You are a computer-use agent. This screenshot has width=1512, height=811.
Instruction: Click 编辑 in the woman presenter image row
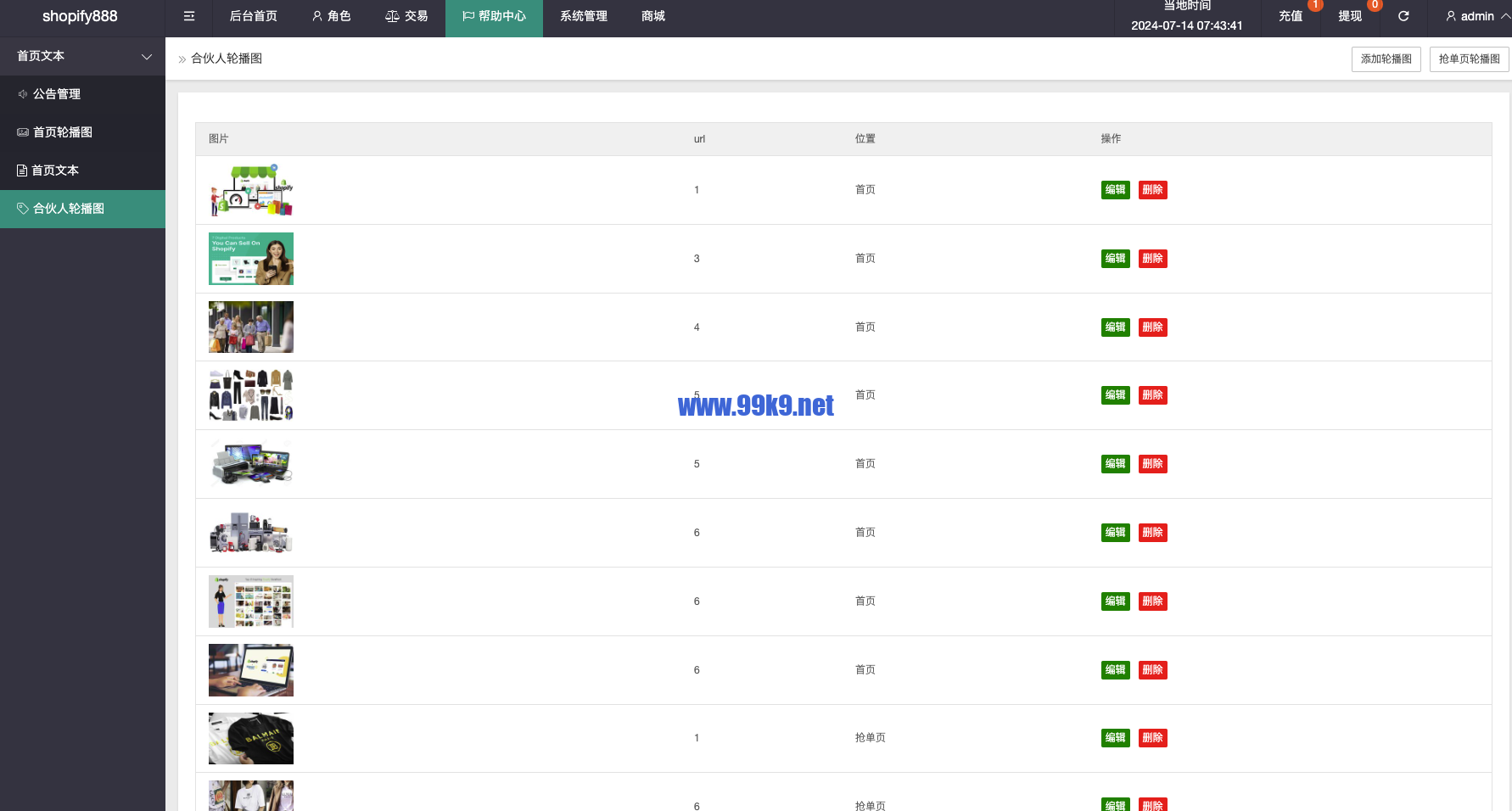[x=1116, y=601]
